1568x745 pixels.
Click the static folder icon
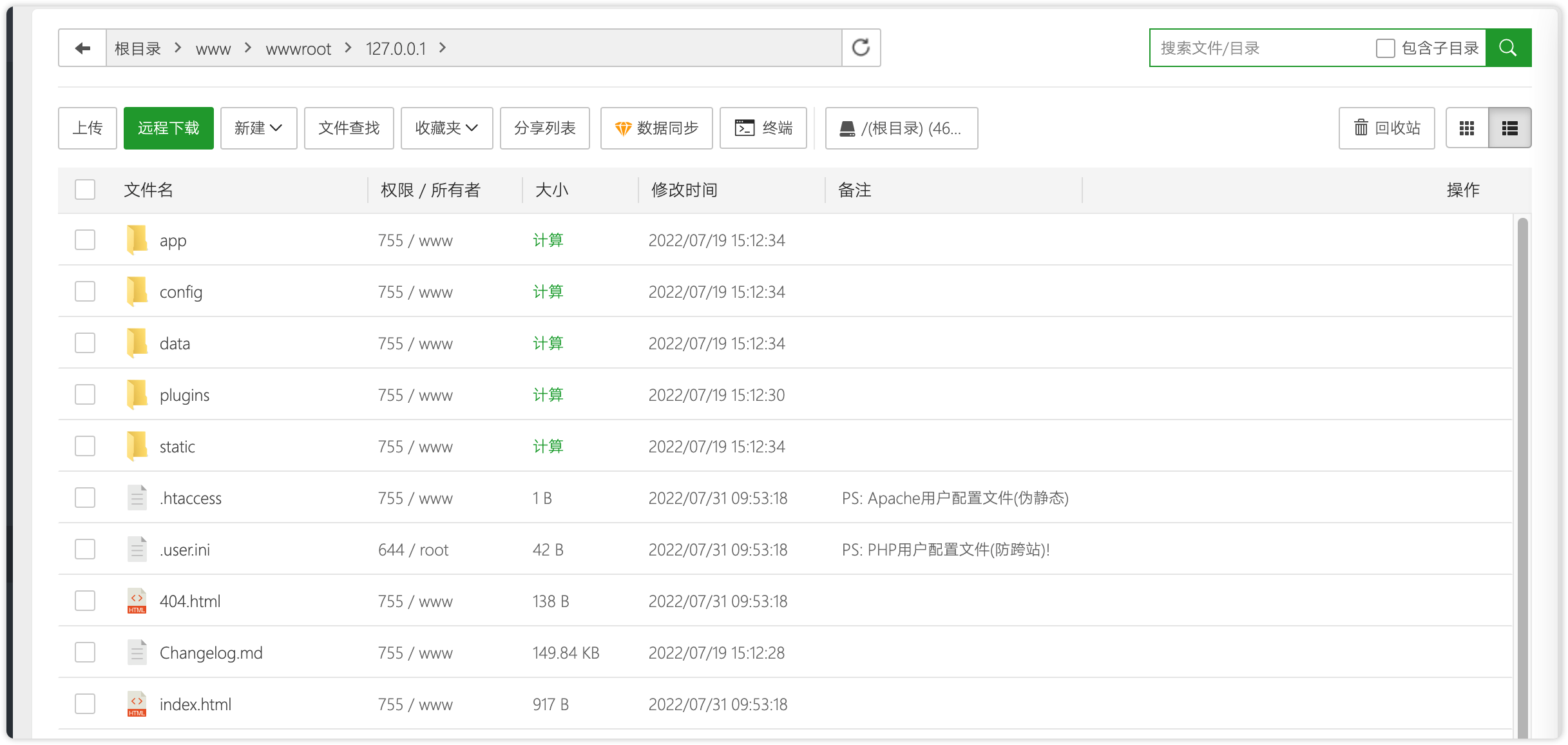137,446
